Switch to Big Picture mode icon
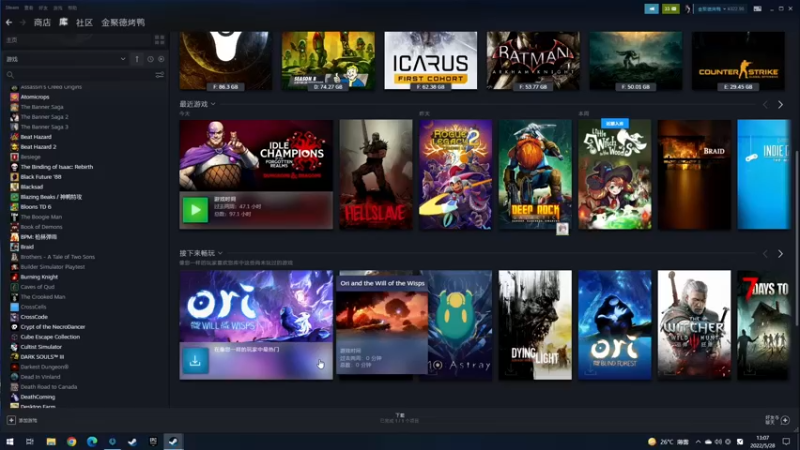The width and height of the screenshot is (800, 450). (x=758, y=9)
